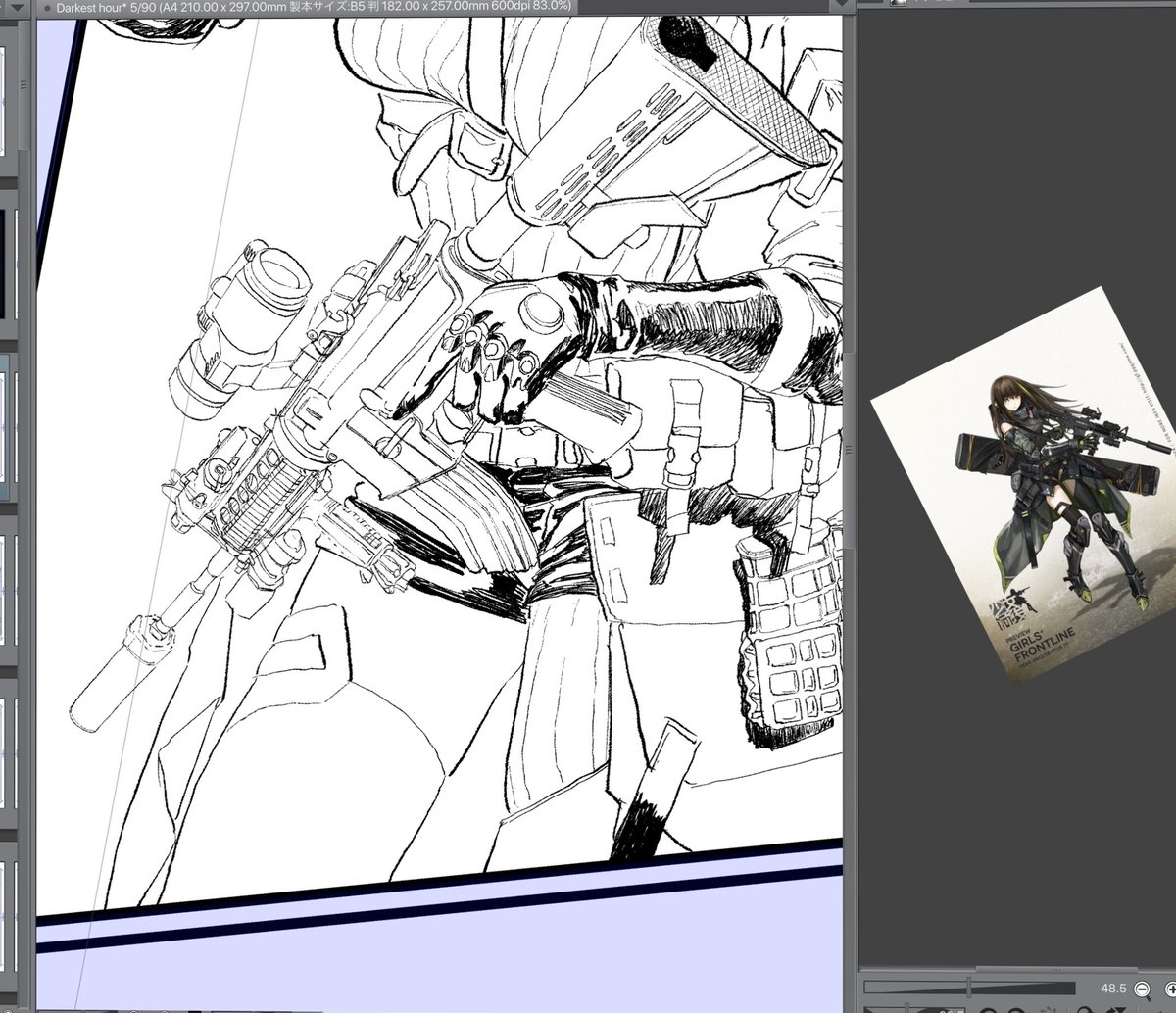
Task: Click the 48.5 zoom value in Sub View
Action: click(1113, 989)
